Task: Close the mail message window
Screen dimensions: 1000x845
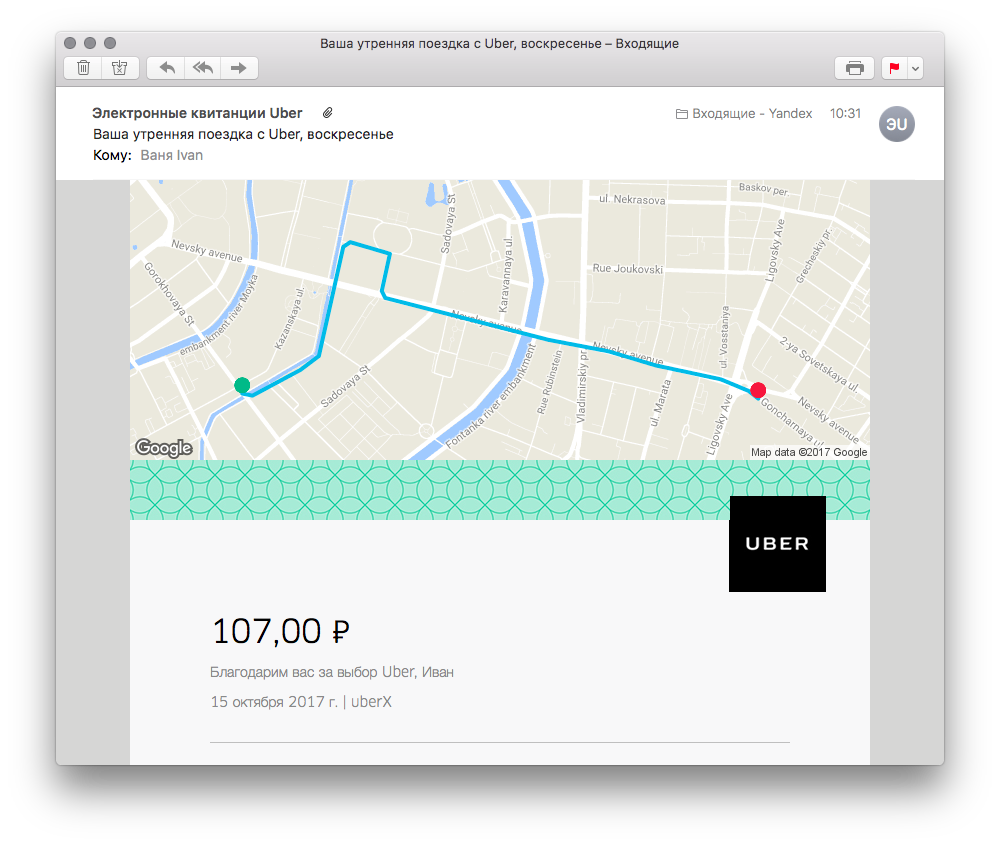Action: coord(70,43)
